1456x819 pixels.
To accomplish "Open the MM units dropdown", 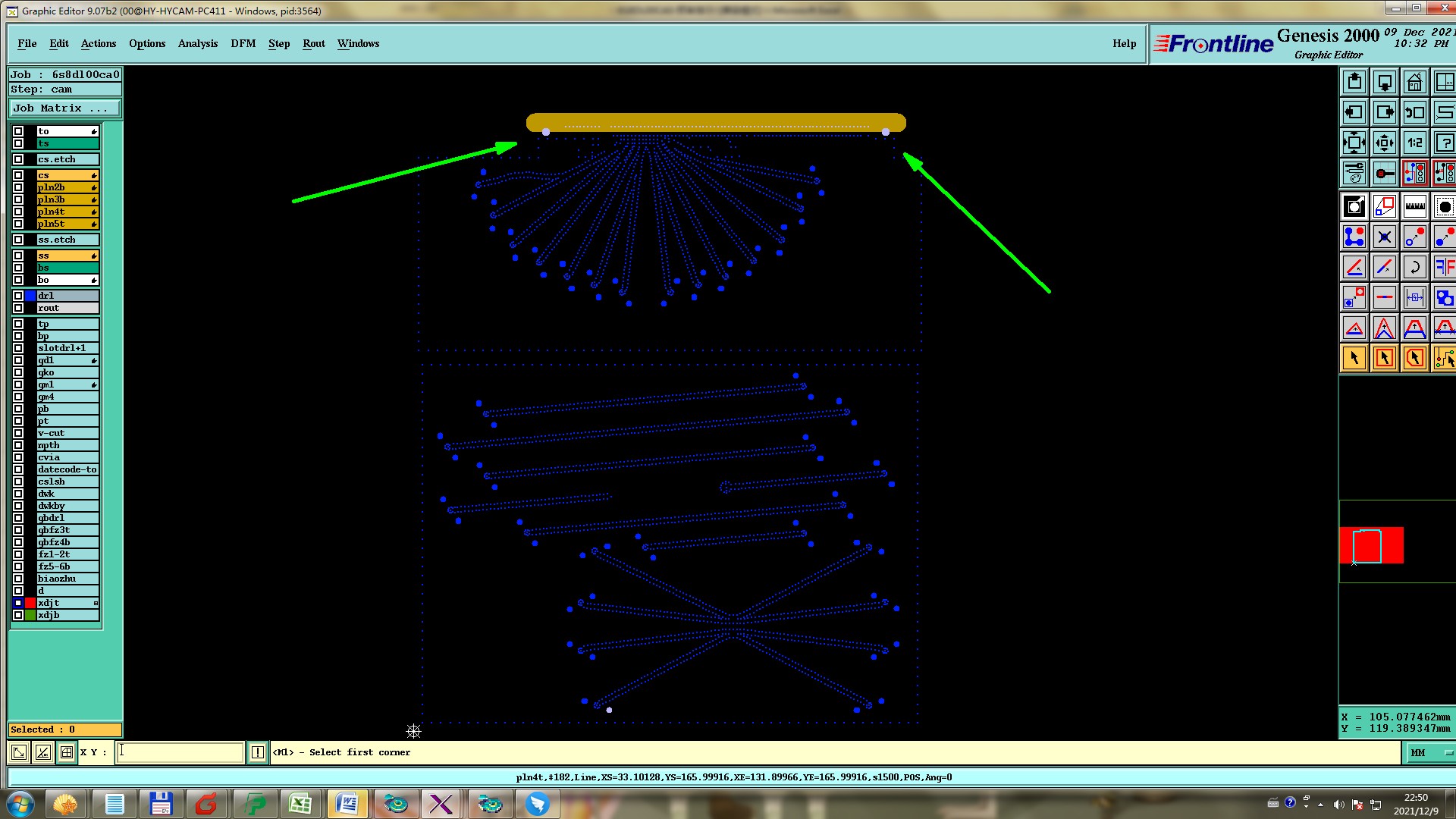I will (1430, 752).
